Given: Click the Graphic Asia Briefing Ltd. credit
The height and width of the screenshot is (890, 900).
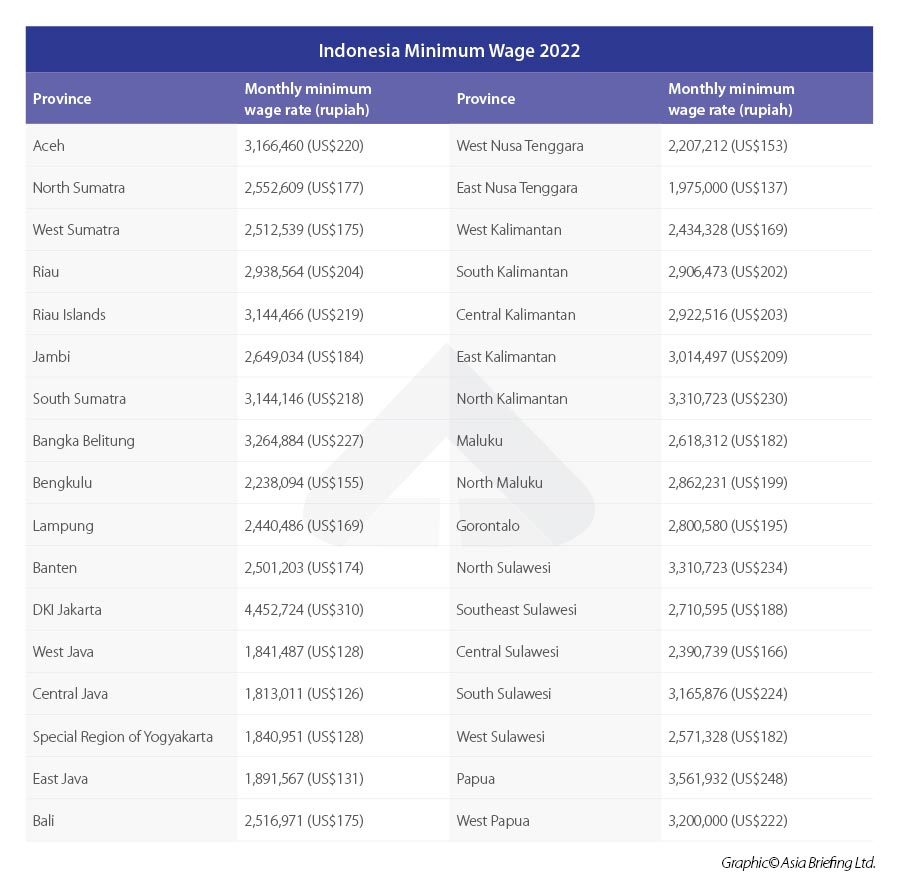Looking at the screenshot, I should click(797, 862).
